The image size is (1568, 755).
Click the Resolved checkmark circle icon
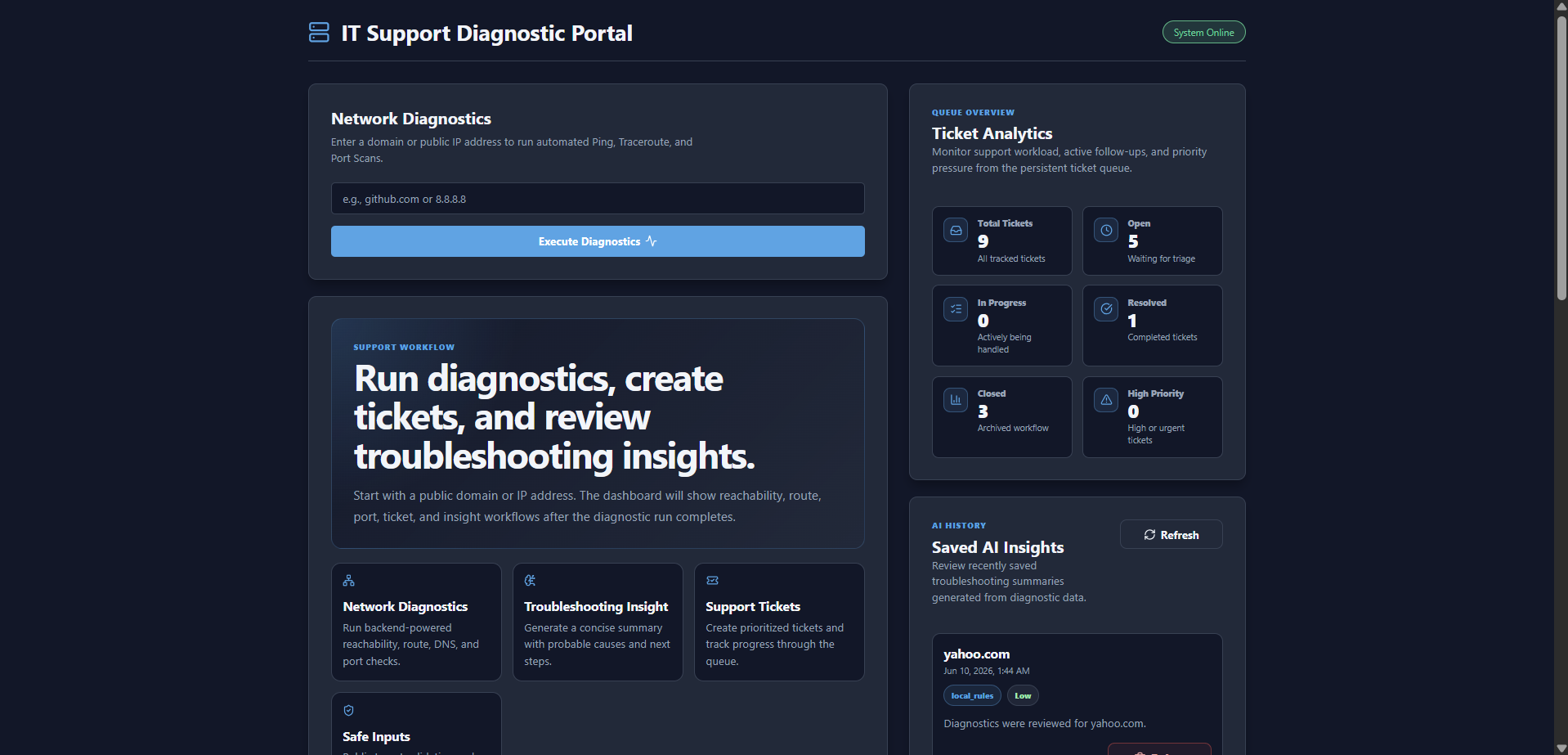(1106, 309)
